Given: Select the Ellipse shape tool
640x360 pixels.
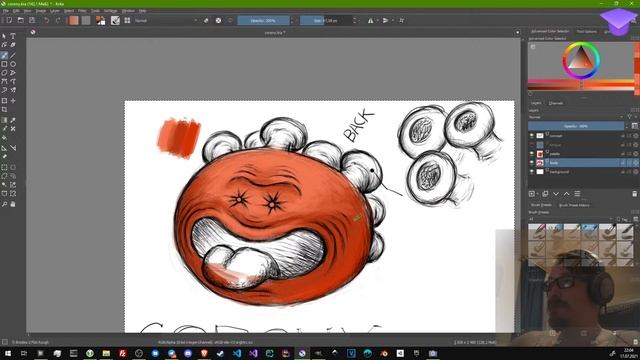Looking at the screenshot, I should [13, 64].
